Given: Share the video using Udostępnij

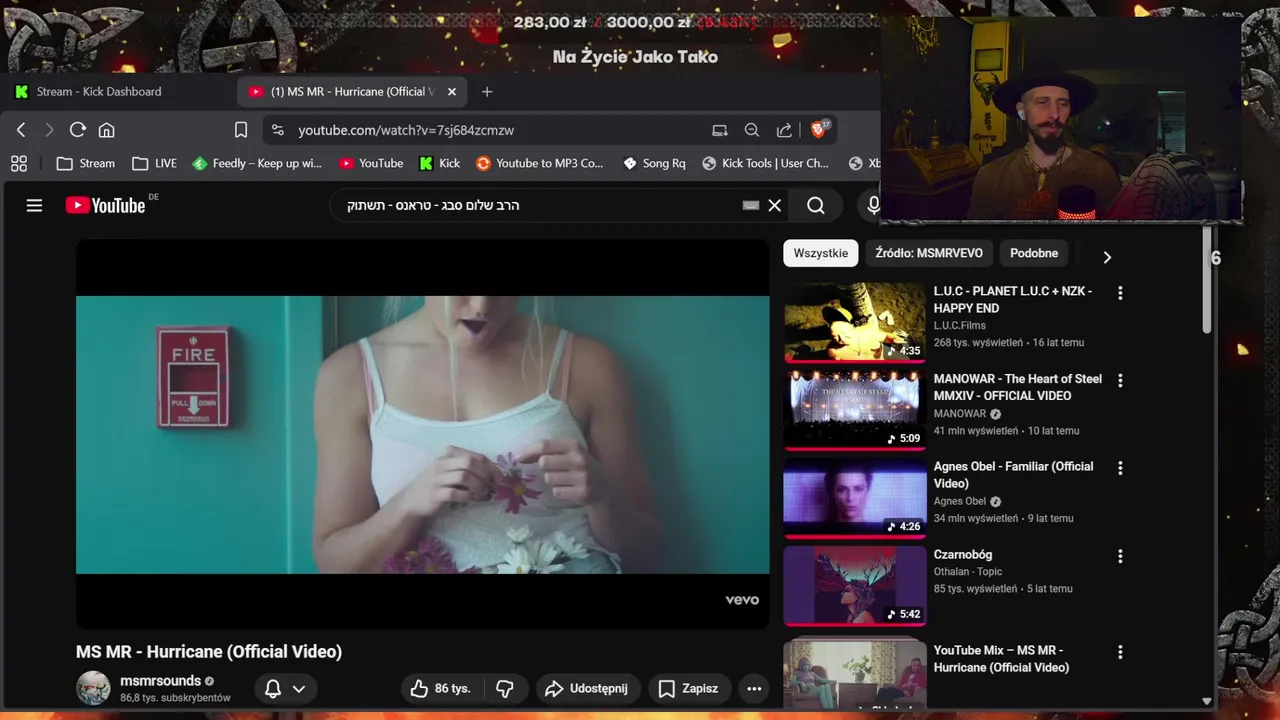Looking at the screenshot, I should click(x=586, y=688).
